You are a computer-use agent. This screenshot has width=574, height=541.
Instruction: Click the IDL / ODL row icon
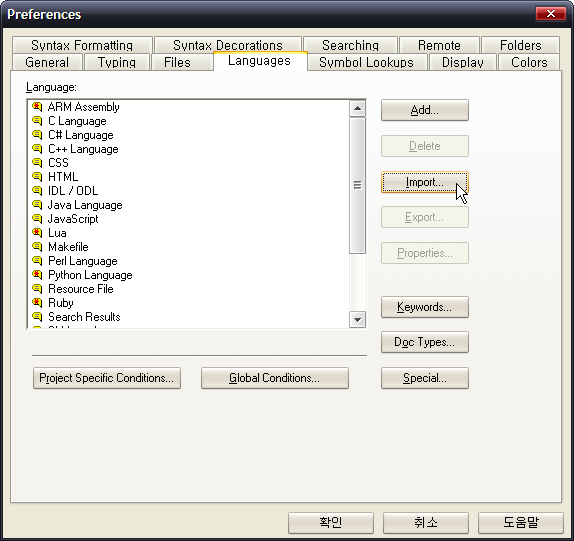37,191
